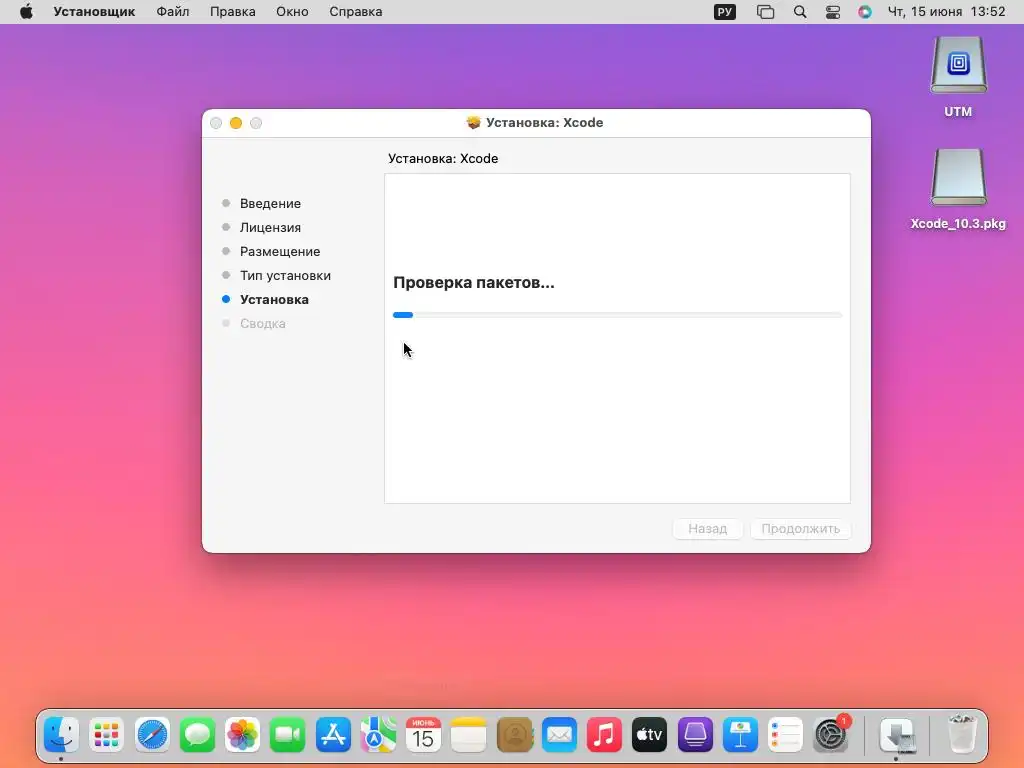Open Keynote from the Dock
Viewport: 1024px width, 768px height.
(x=740, y=735)
